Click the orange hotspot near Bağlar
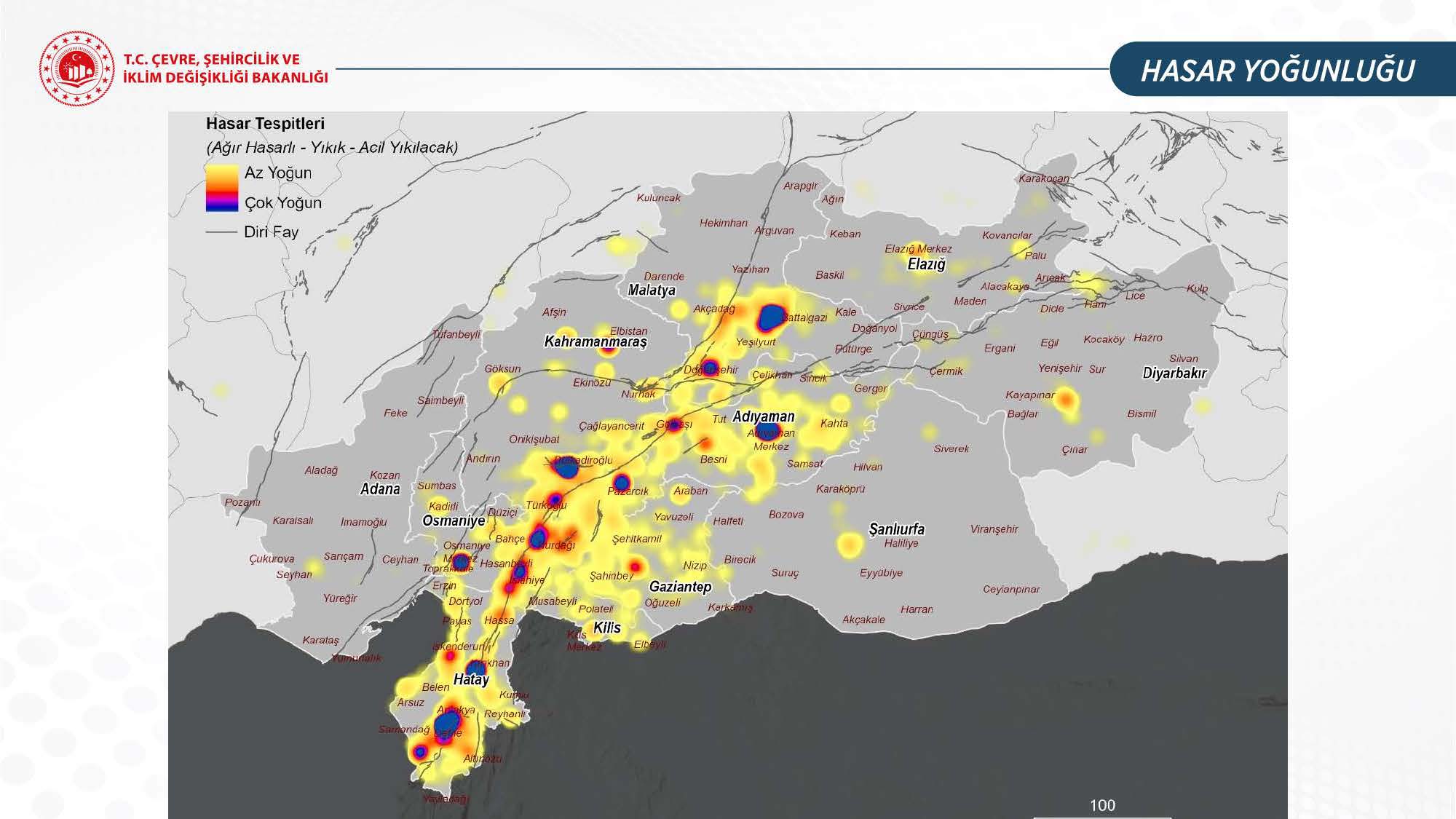 (x=1065, y=399)
